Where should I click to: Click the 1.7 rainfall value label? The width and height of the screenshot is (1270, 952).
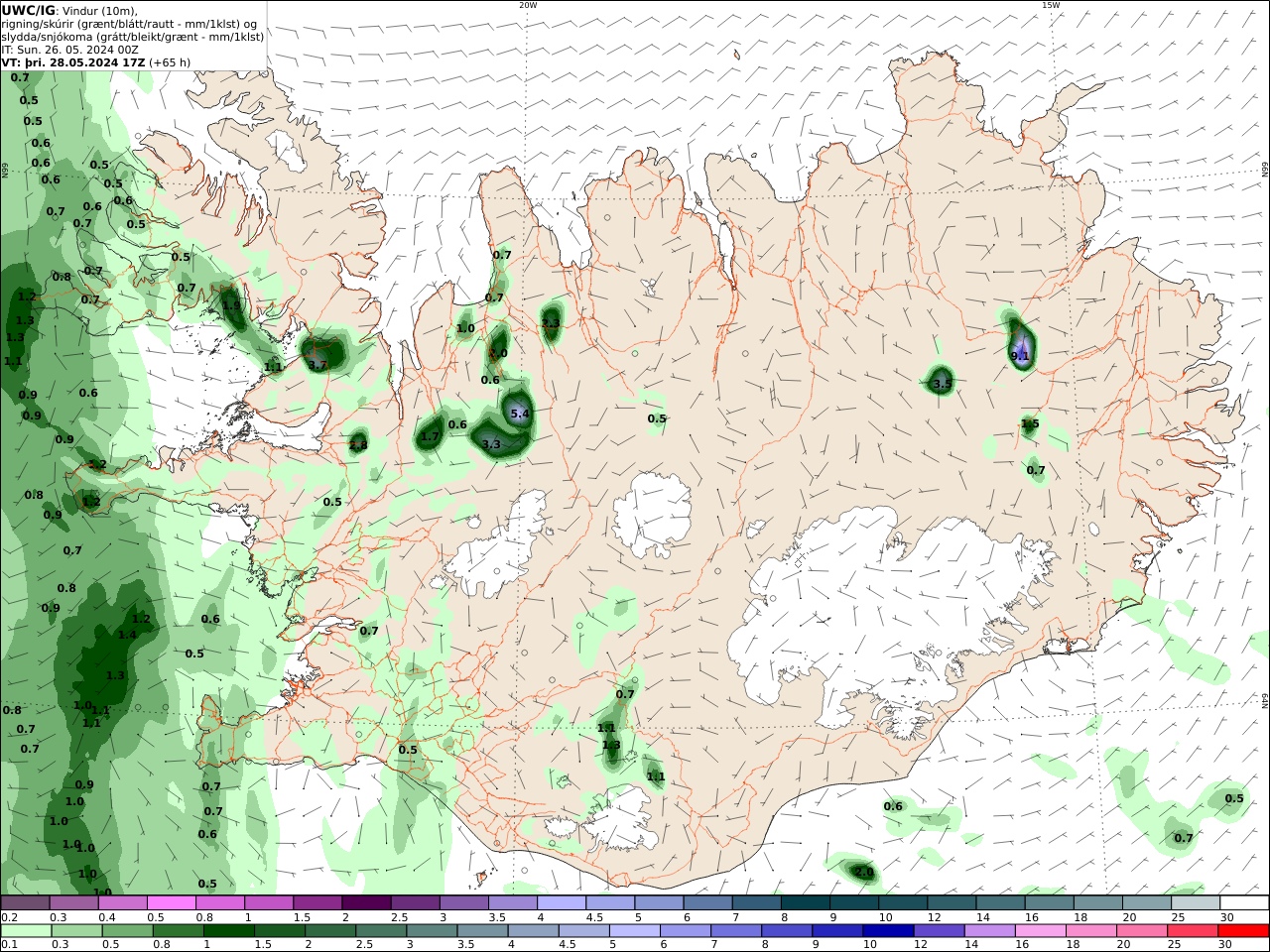coord(430,436)
